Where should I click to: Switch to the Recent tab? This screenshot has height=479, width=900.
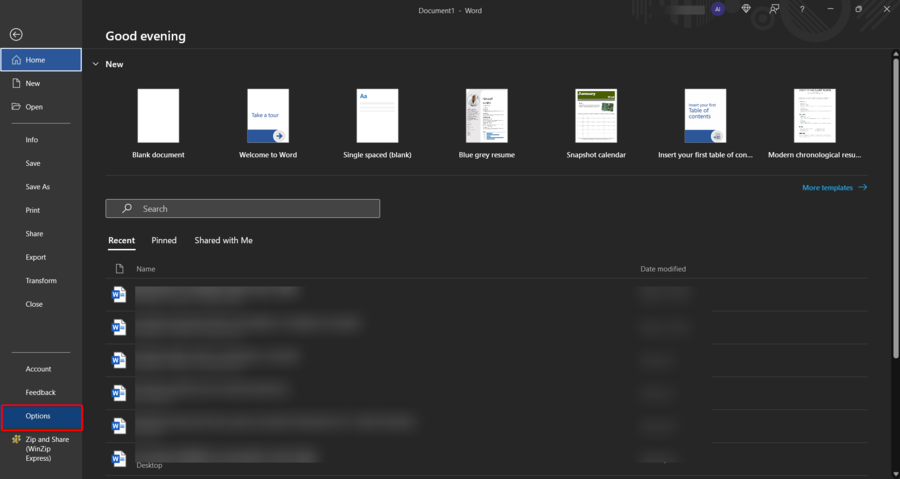click(122, 240)
